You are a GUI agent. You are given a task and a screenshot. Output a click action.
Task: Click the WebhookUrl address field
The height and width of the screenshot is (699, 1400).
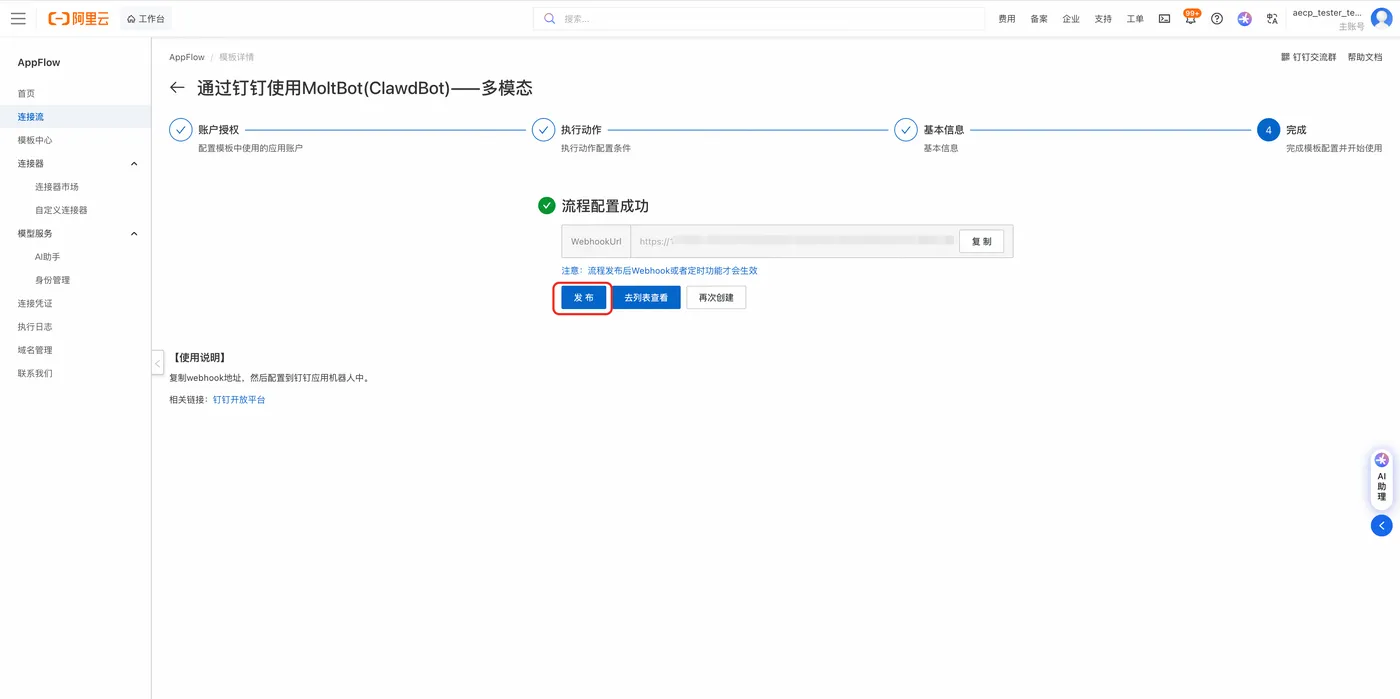(794, 241)
